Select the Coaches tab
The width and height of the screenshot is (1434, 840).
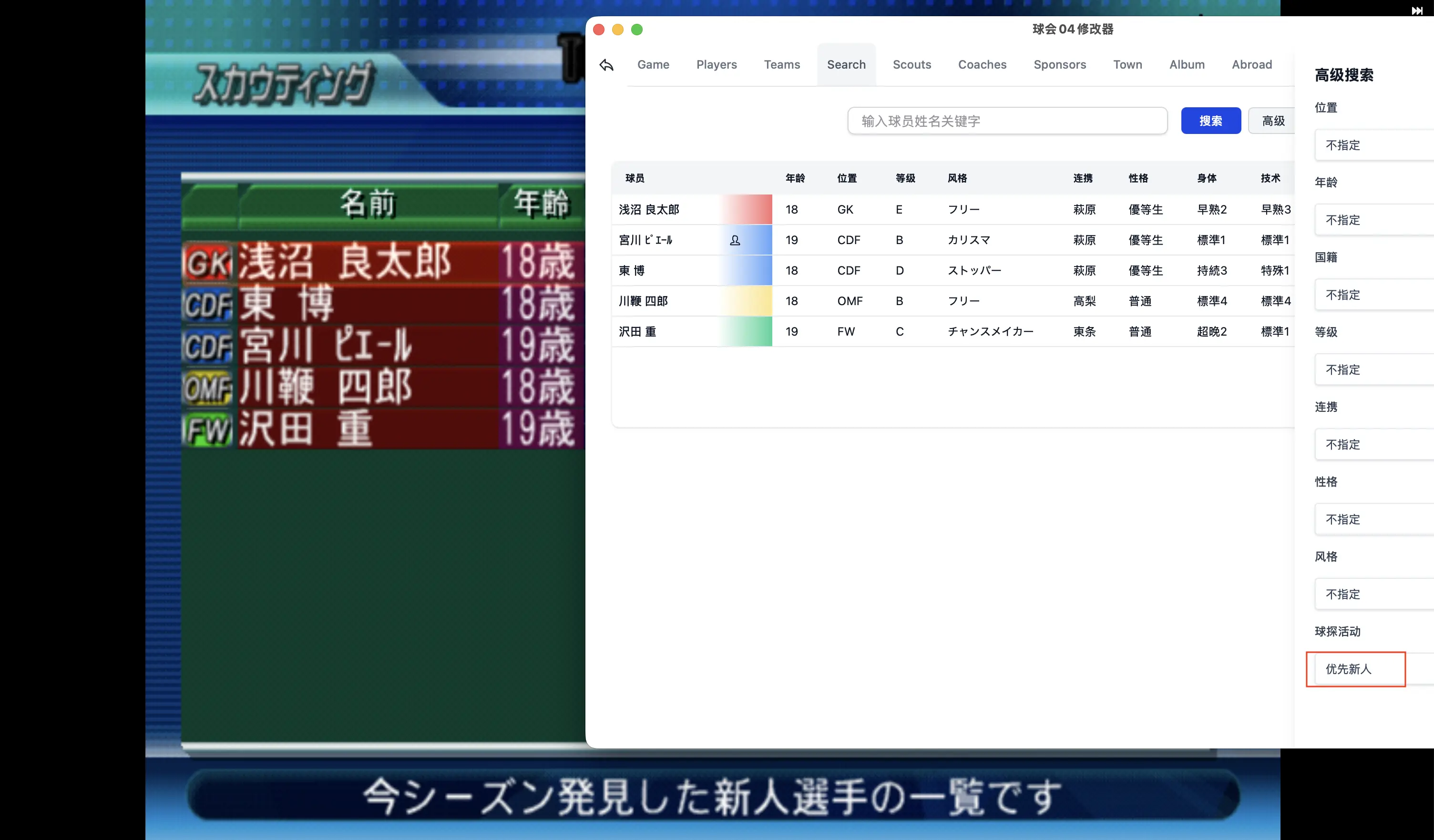[982, 64]
